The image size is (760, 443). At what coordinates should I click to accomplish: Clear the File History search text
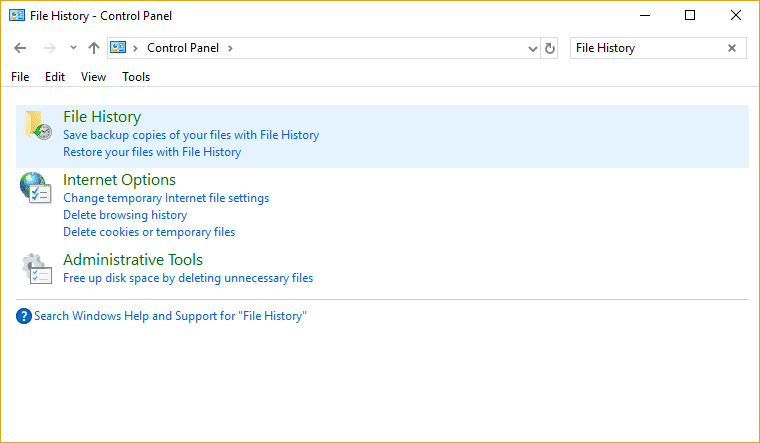(732, 48)
